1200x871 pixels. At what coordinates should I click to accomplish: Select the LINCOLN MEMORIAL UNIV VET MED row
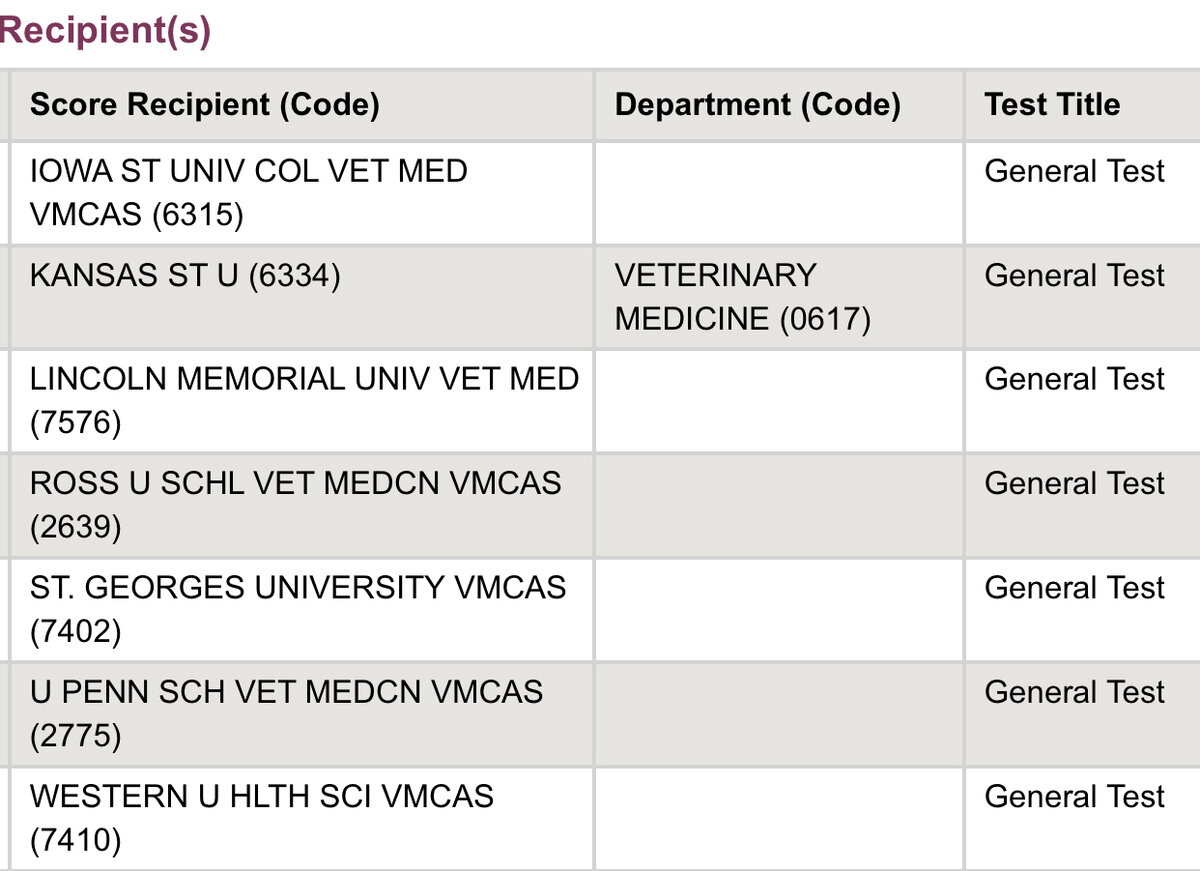click(600, 401)
